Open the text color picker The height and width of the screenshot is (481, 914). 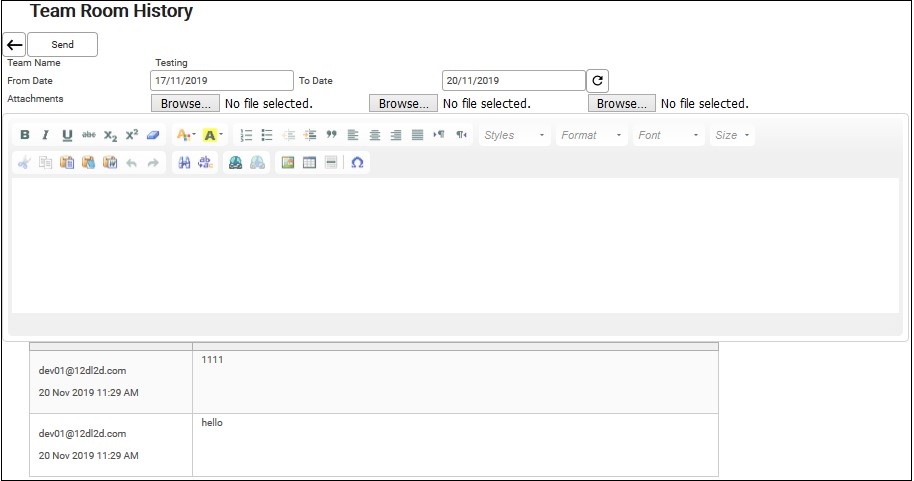click(x=185, y=135)
